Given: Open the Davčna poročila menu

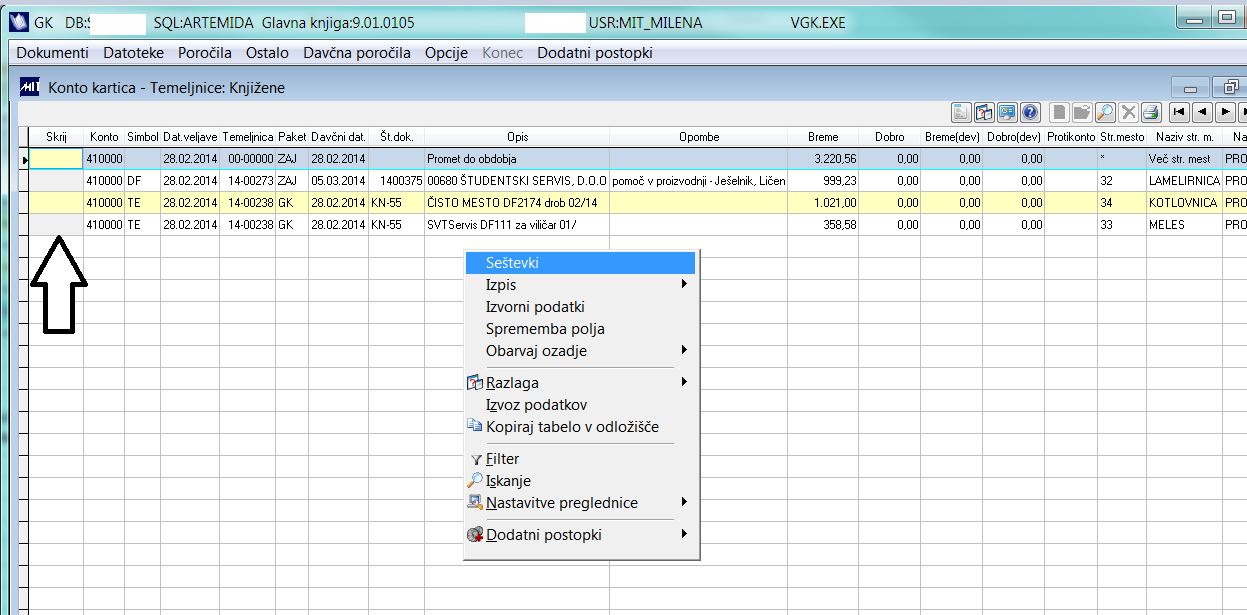Looking at the screenshot, I should 357,53.
